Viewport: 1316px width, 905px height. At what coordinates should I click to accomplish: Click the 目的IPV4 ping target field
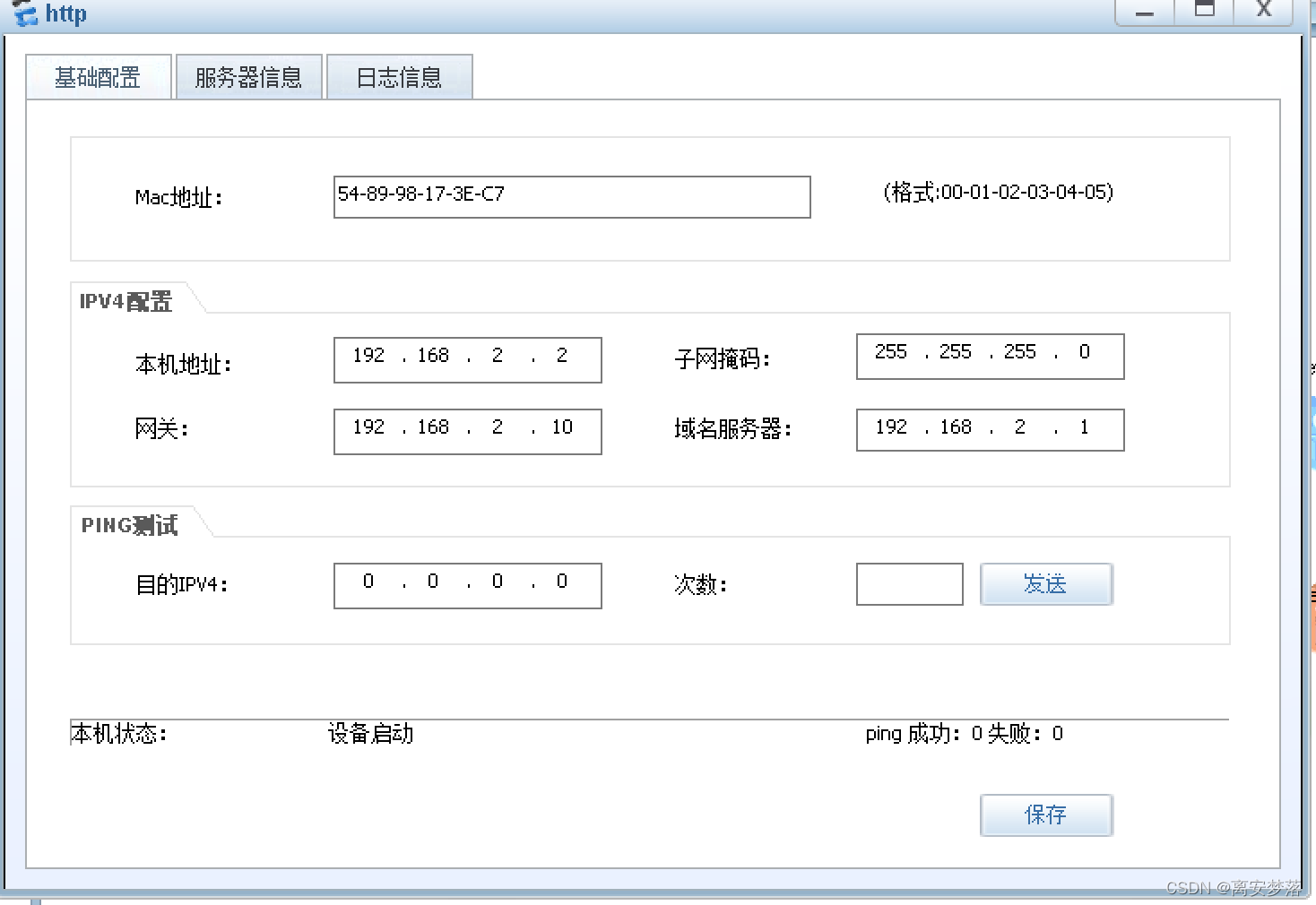point(467,585)
